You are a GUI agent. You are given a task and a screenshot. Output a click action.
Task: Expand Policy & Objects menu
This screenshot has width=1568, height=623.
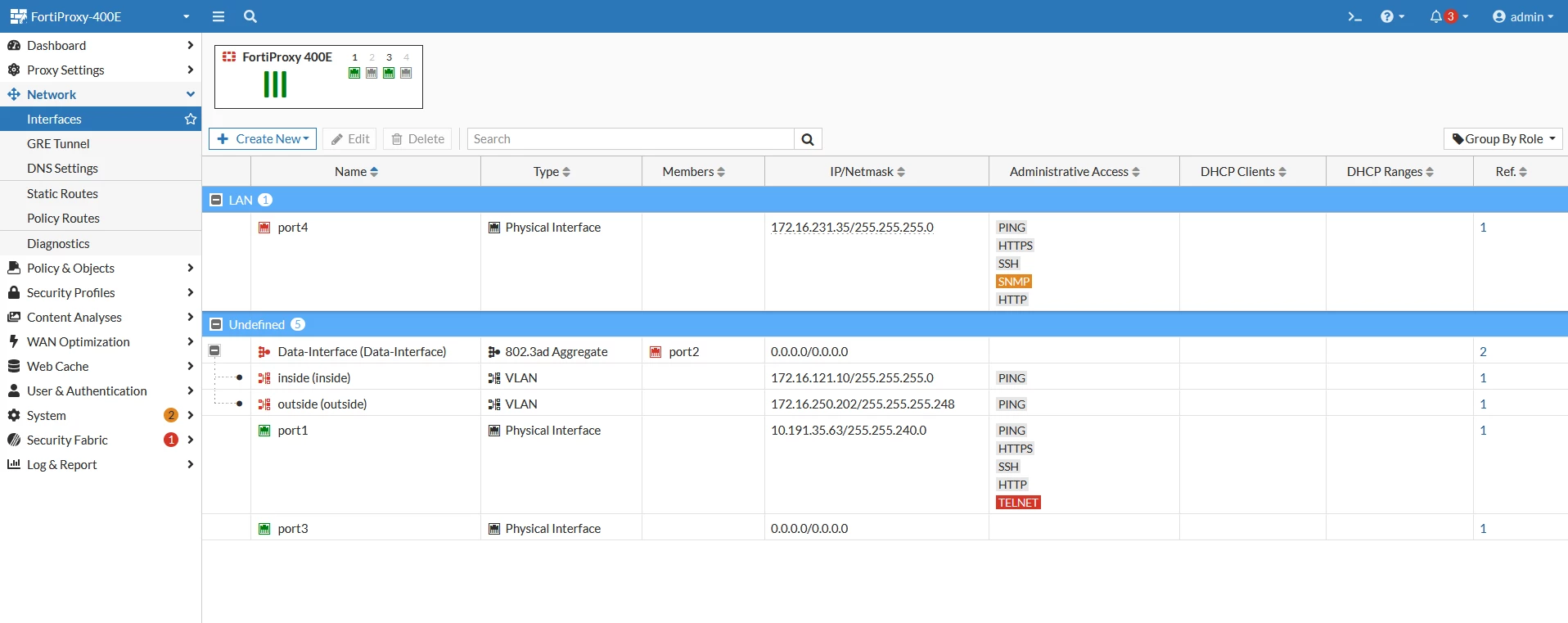point(101,268)
